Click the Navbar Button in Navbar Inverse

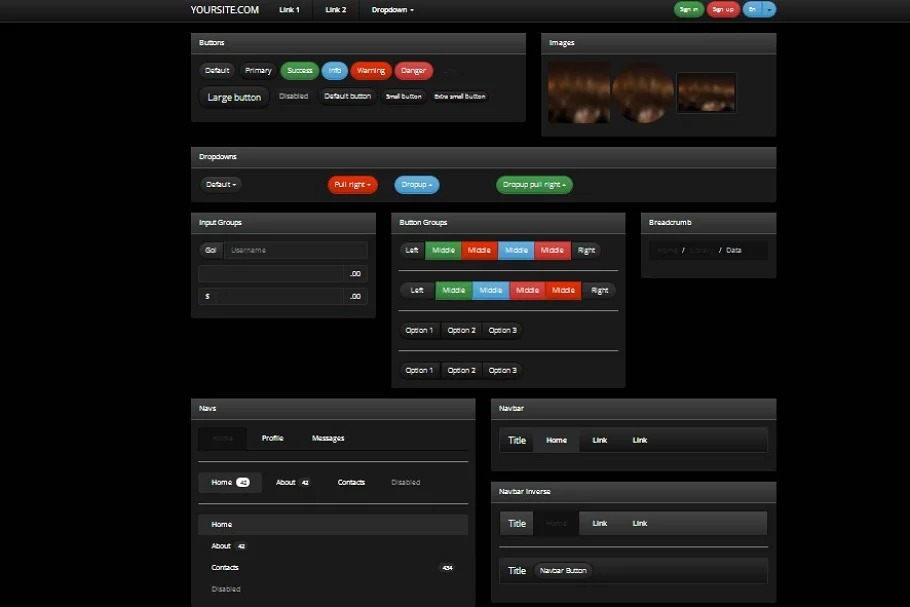(563, 571)
